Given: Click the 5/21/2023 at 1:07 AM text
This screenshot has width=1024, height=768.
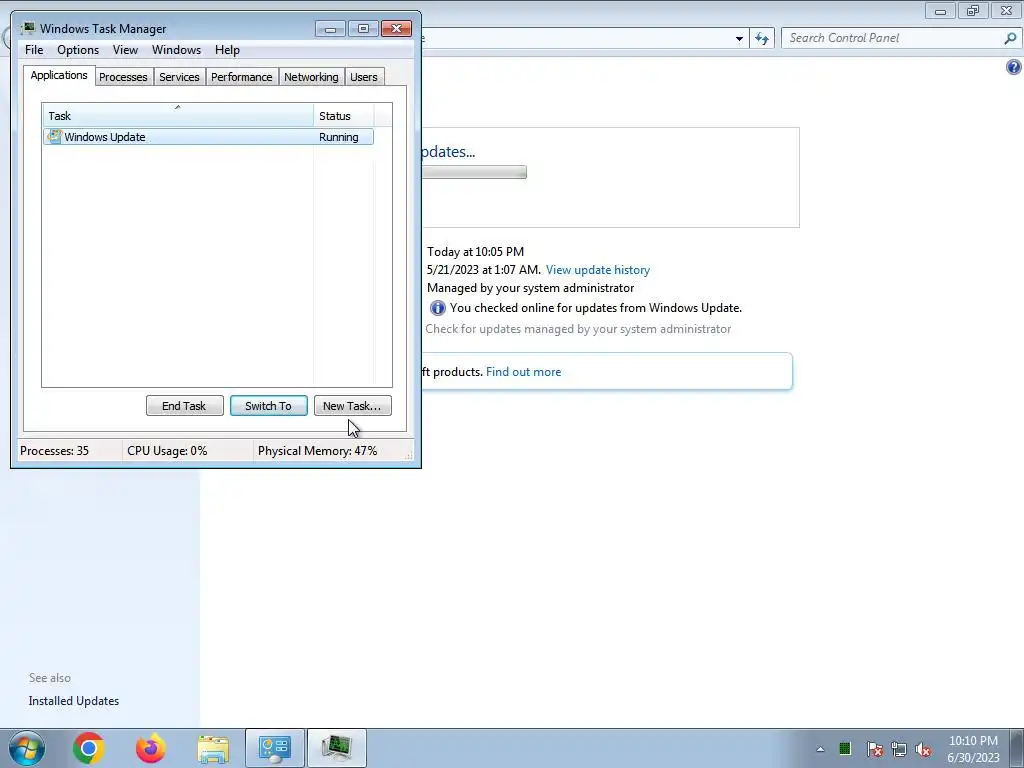Looking at the screenshot, I should [x=483, y=270].
